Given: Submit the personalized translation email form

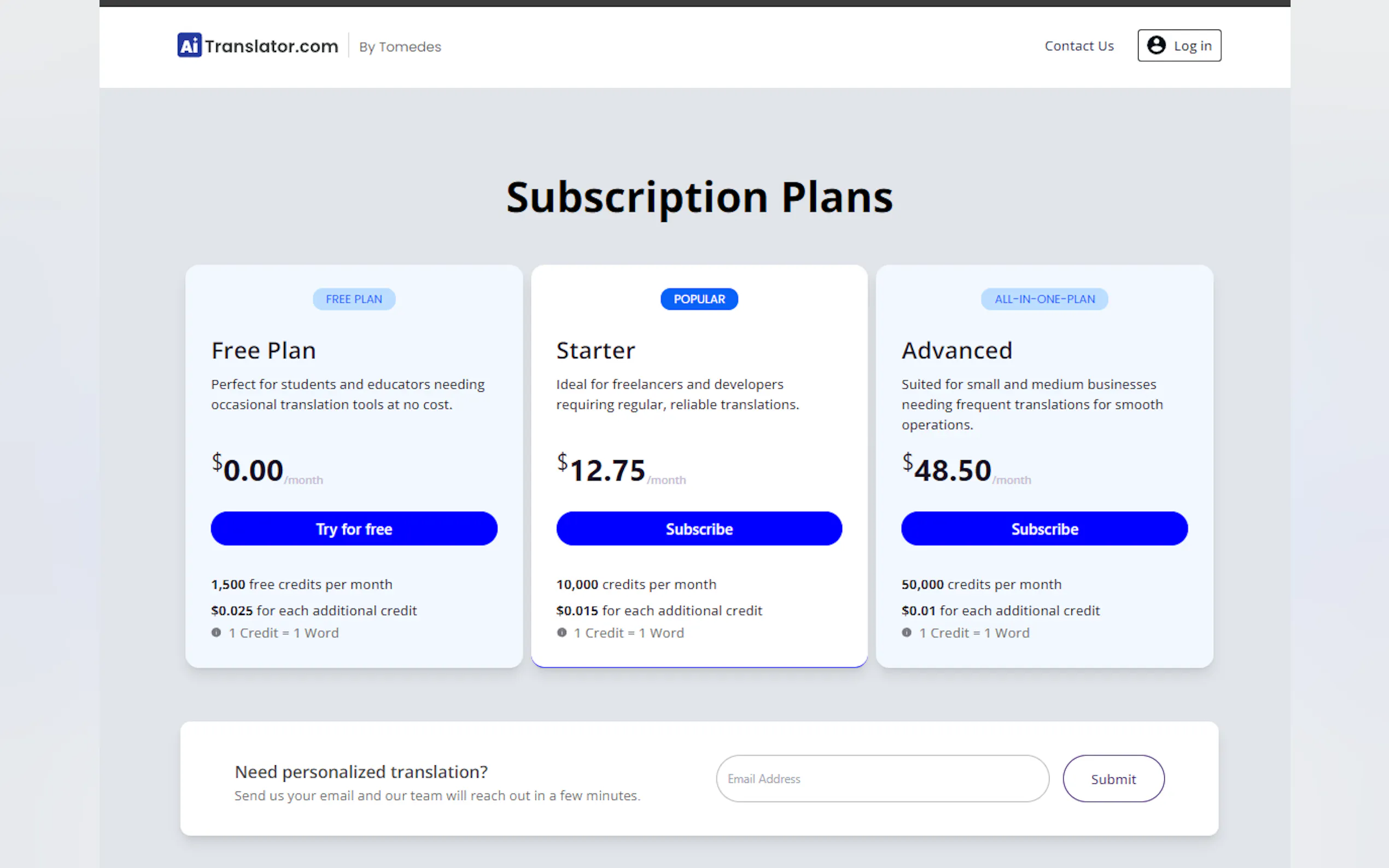Looking at the screenshot, I should click(1113, 778).
